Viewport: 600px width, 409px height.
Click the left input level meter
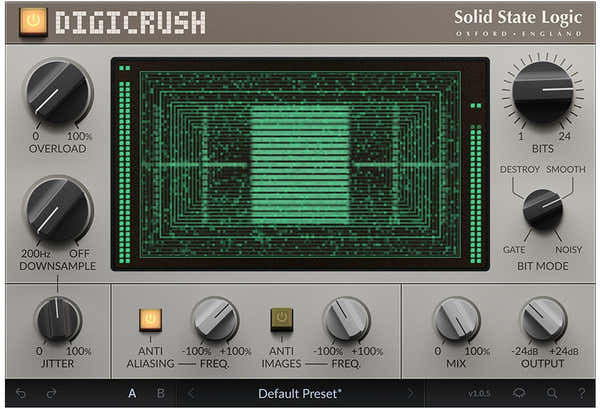tap(124, 165)
